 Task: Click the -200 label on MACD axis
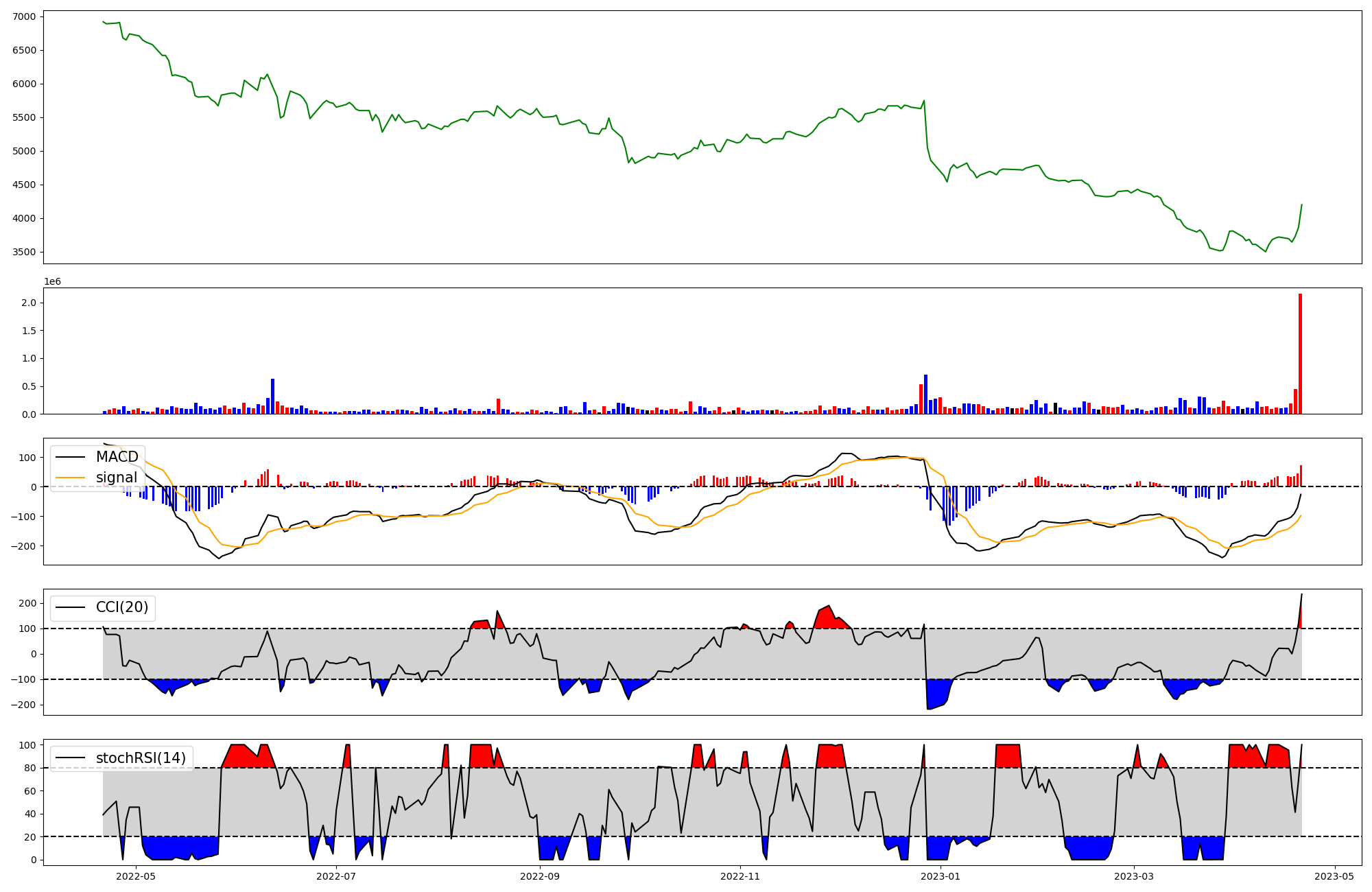(24, 546)
